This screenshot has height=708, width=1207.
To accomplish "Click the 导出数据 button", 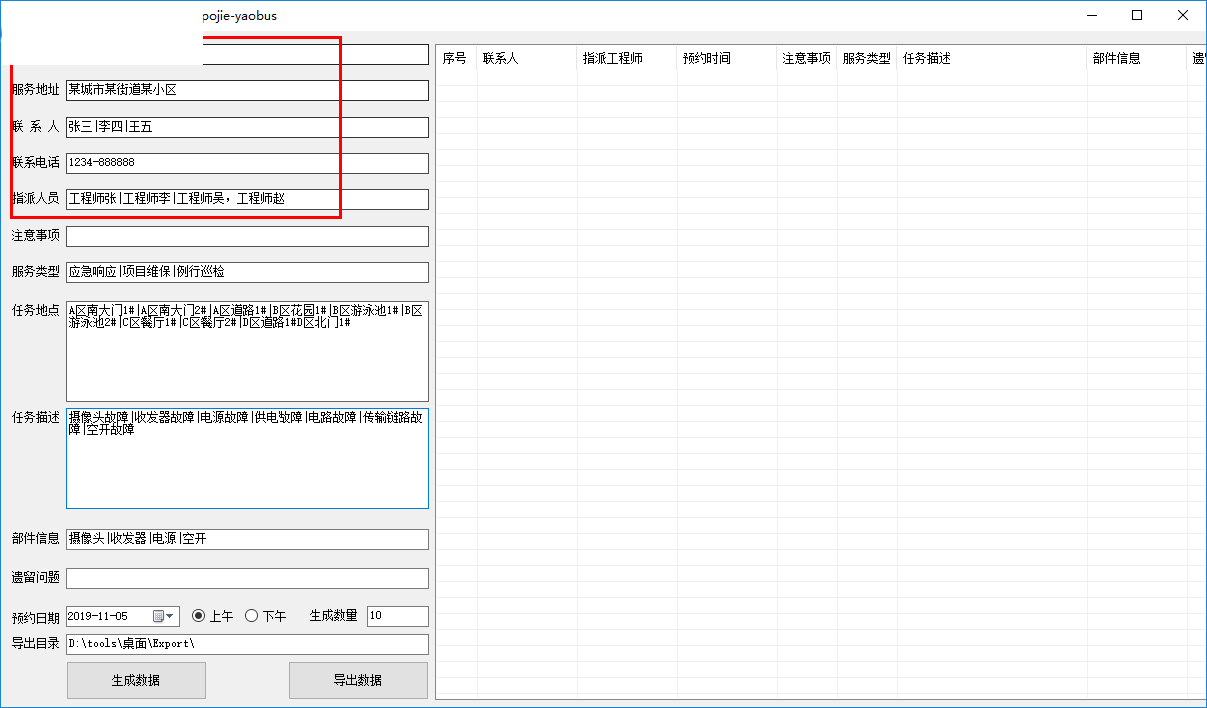I will pos(358,680).
